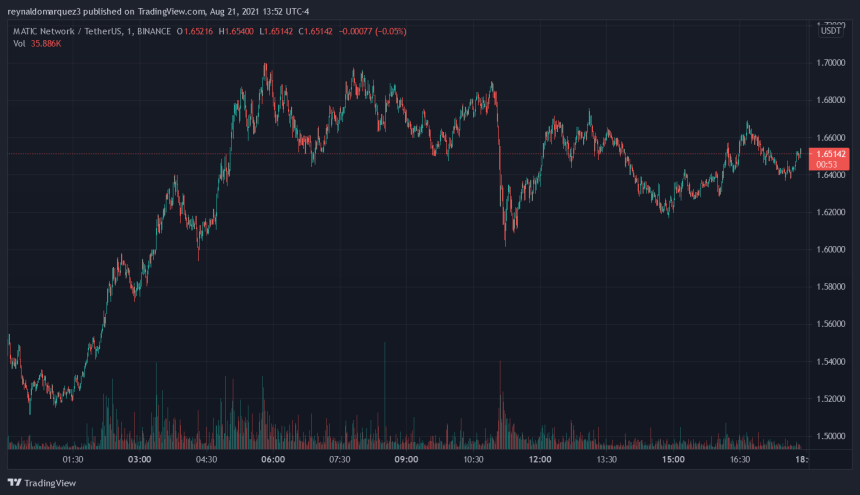Click the 09:00 time axis label

coord(406,459)
